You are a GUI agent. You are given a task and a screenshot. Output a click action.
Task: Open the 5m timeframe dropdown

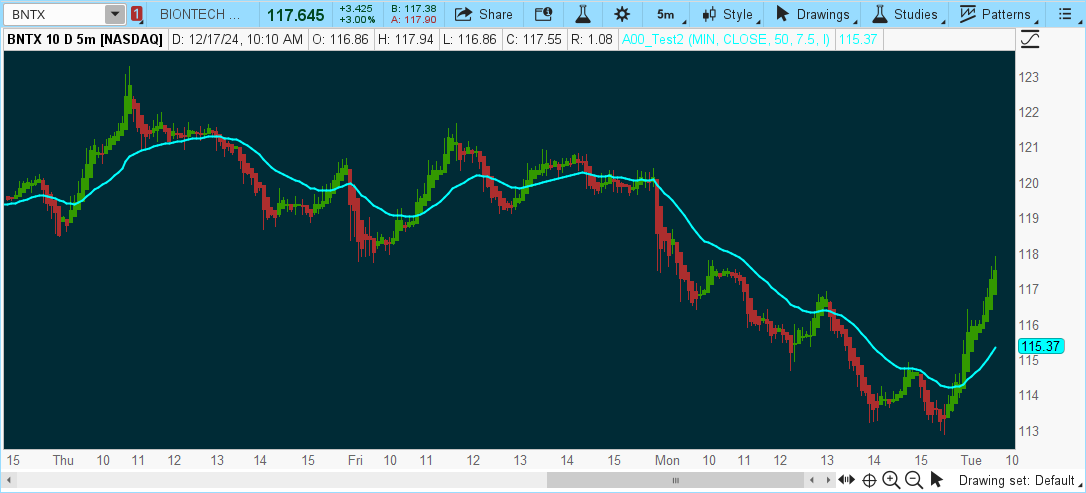(666, 14)
